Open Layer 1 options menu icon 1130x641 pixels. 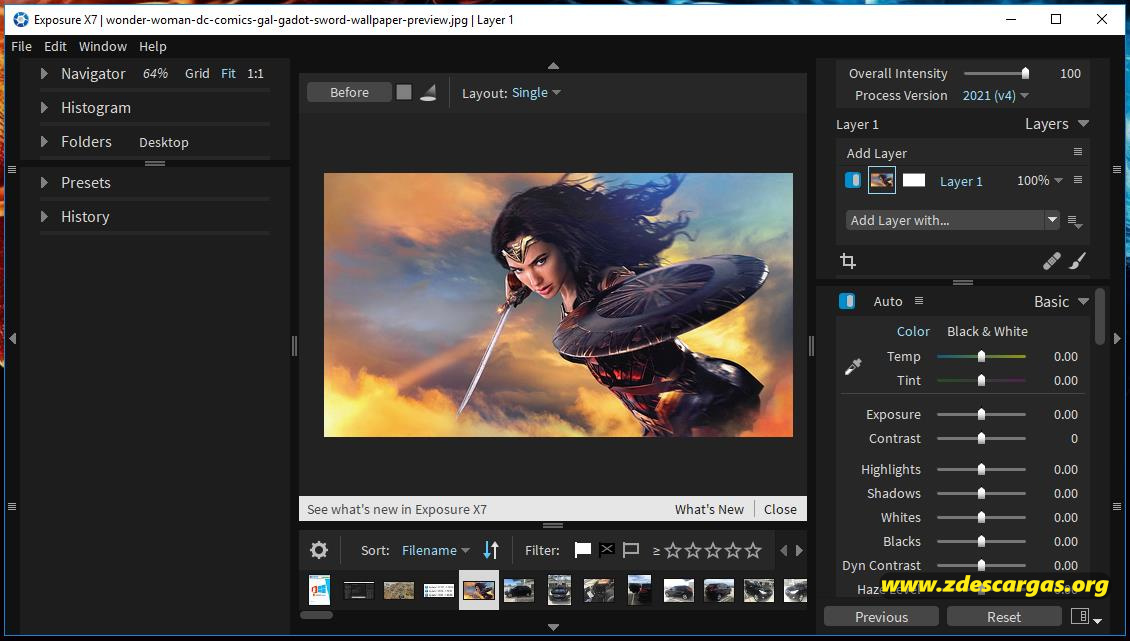coord(1077,180)
